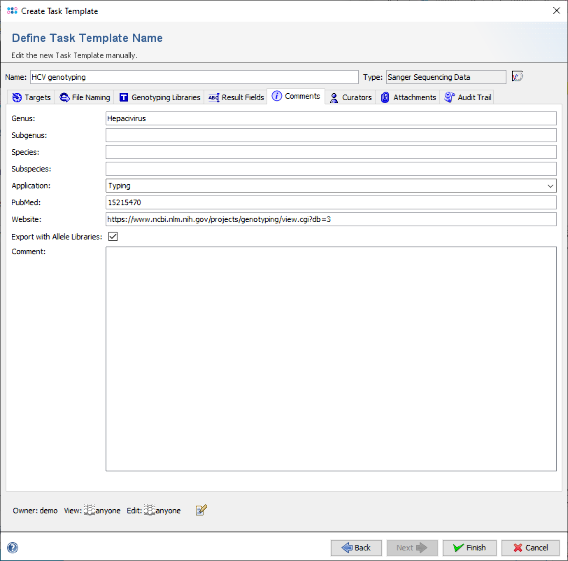Click the Cancel button
This screenshot has width=568, height=561.
(531, 548)
